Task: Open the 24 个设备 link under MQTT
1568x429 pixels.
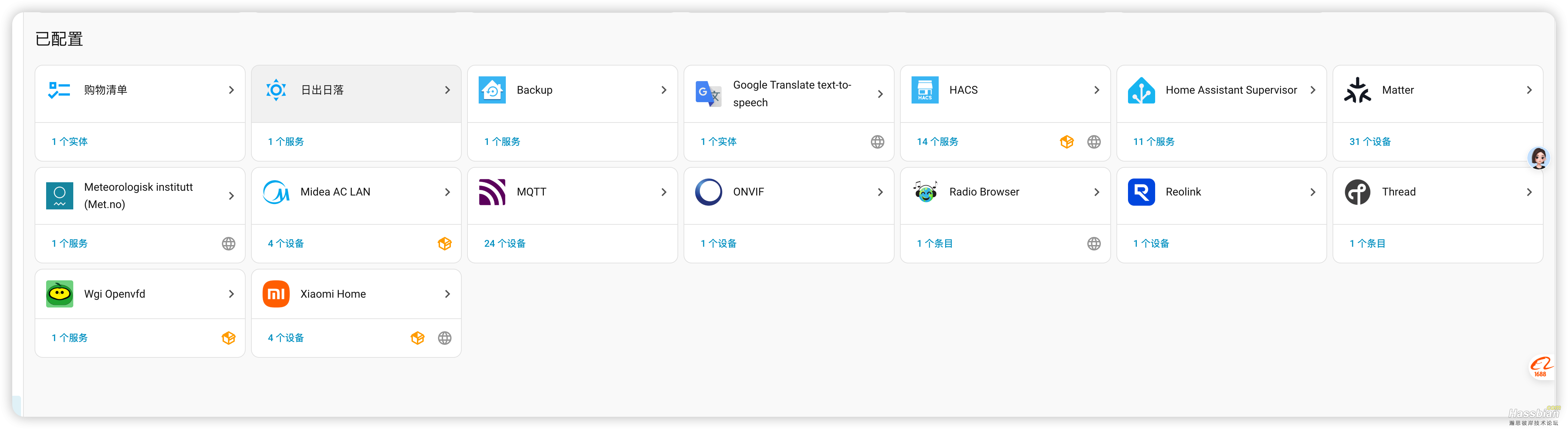Action: 504,244
